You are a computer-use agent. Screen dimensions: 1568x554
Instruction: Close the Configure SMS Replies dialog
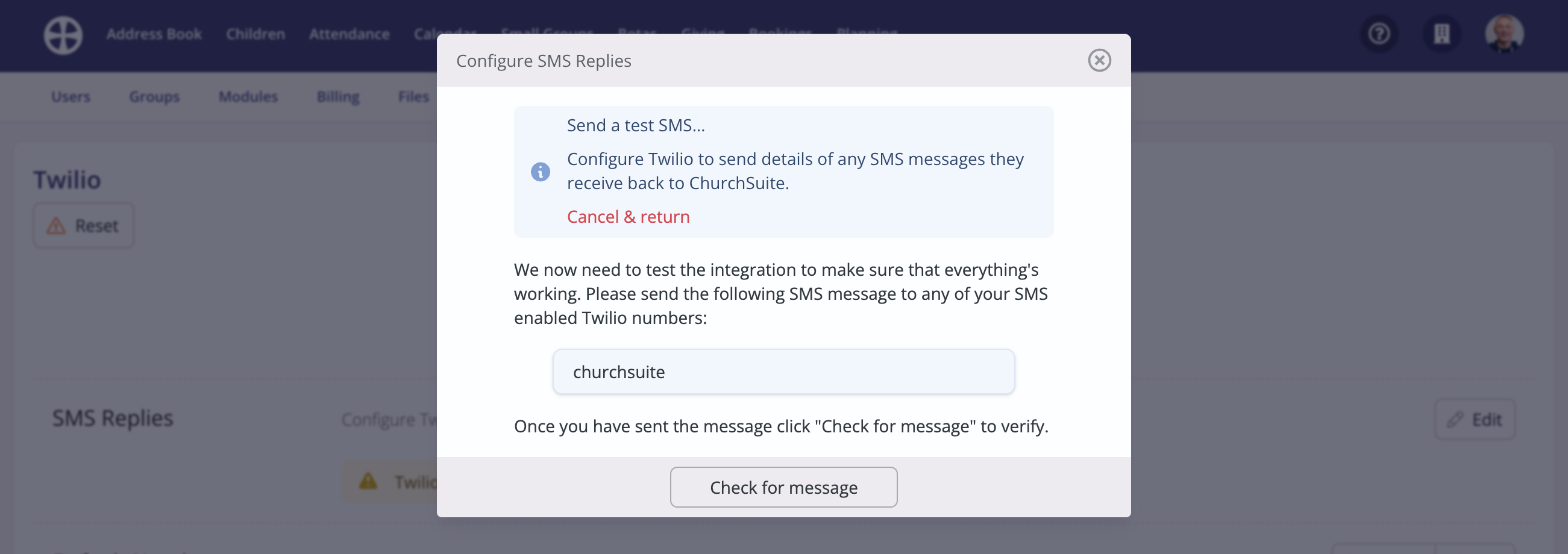(1099, 60)
